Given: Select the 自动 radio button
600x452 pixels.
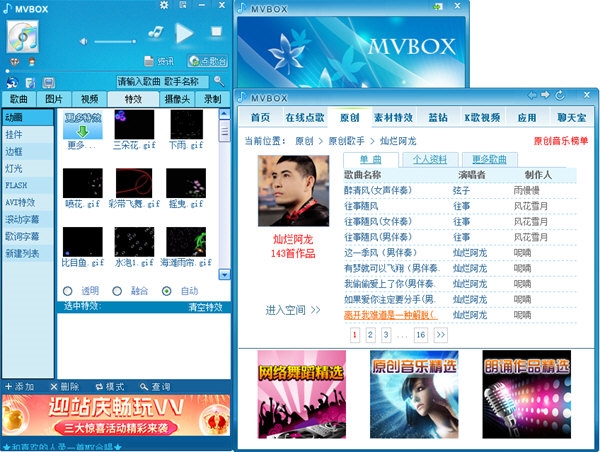Looking at the screenshot, I should [x=166, y=291].
